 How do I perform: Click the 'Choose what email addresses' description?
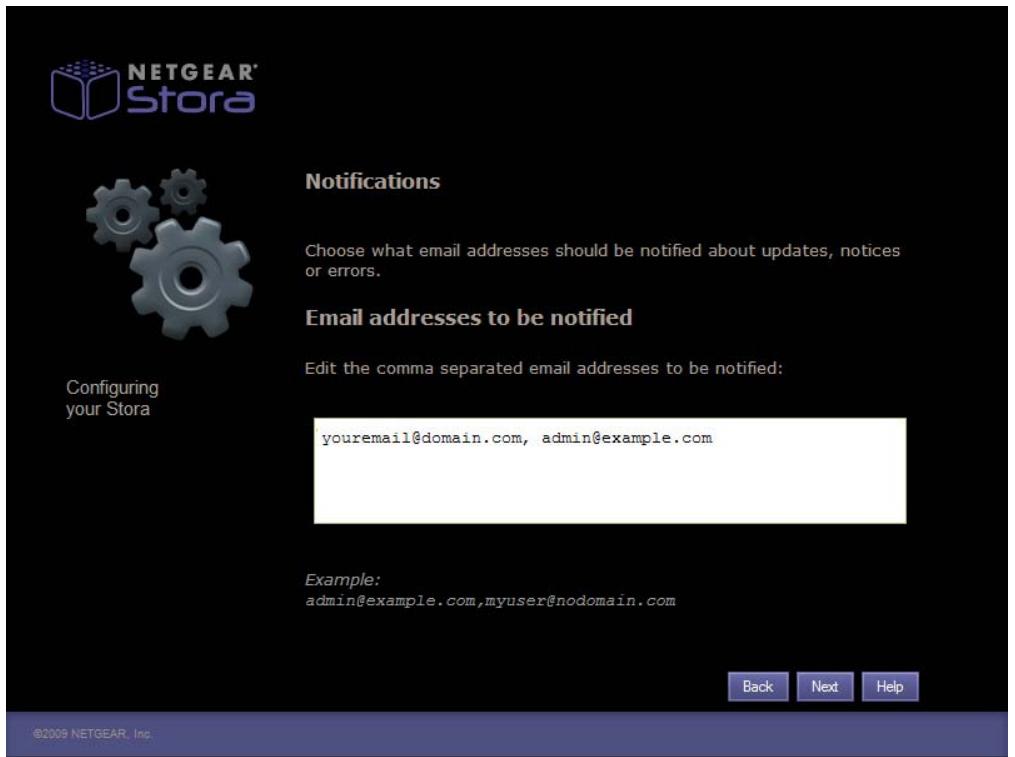[602, 260]
